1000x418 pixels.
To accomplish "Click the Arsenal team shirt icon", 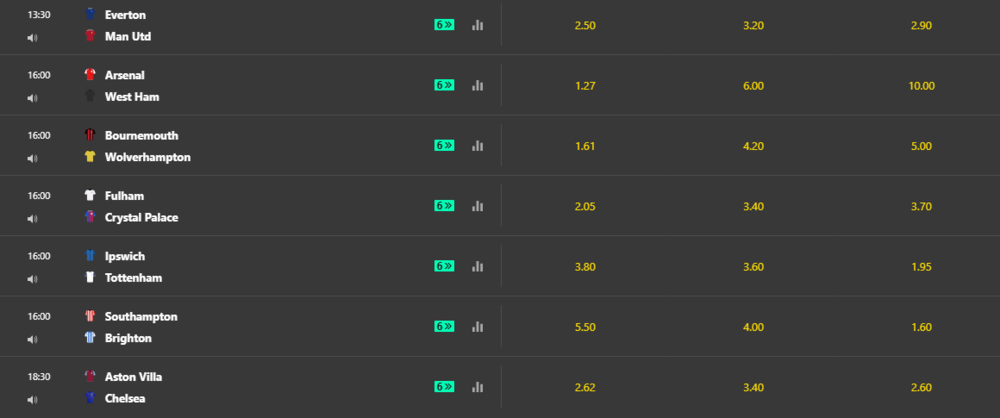I will pos(90,75).
